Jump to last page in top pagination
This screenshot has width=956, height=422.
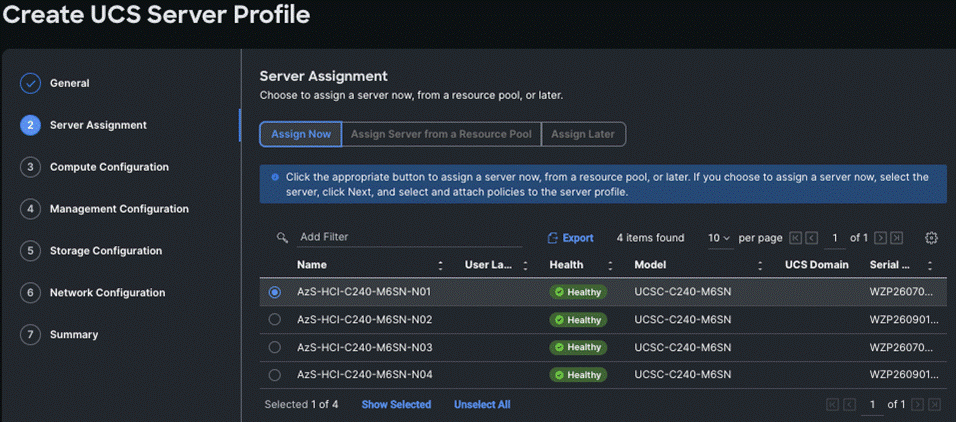(x=896, y=238)
